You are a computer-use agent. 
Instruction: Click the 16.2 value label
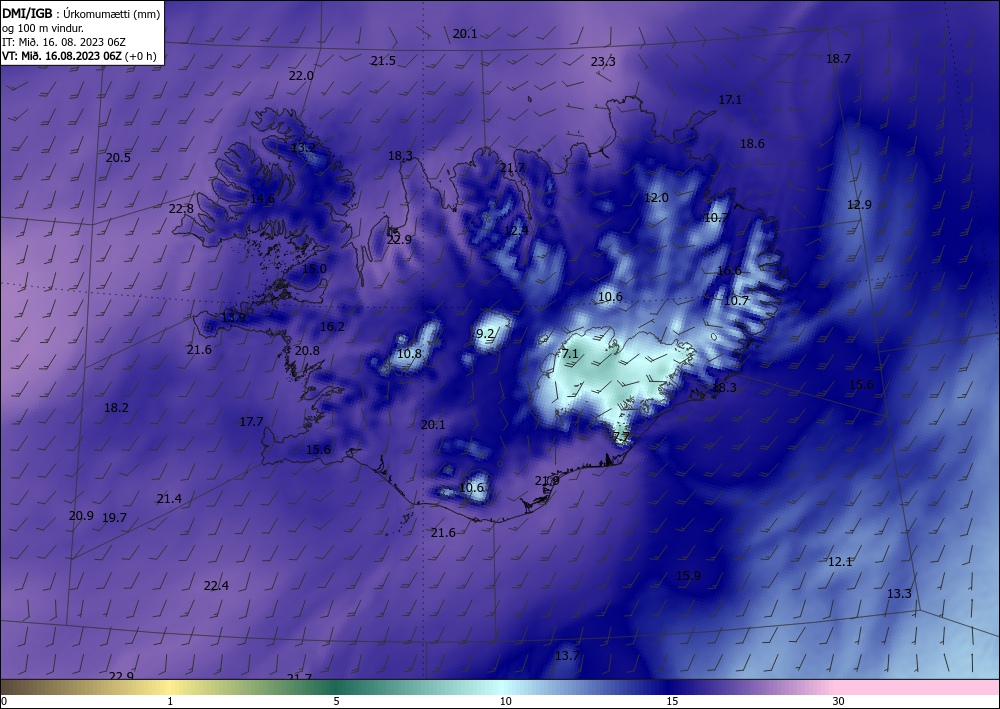click(x=332, y=326)
